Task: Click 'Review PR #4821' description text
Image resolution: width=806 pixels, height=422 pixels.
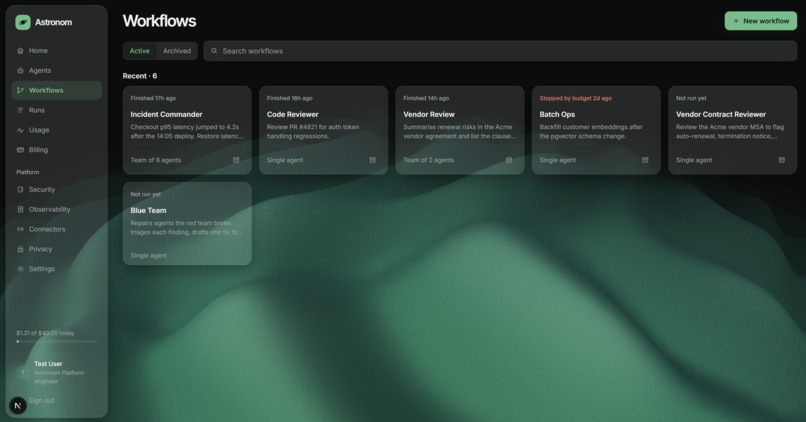Action: (x=313, y=132)
